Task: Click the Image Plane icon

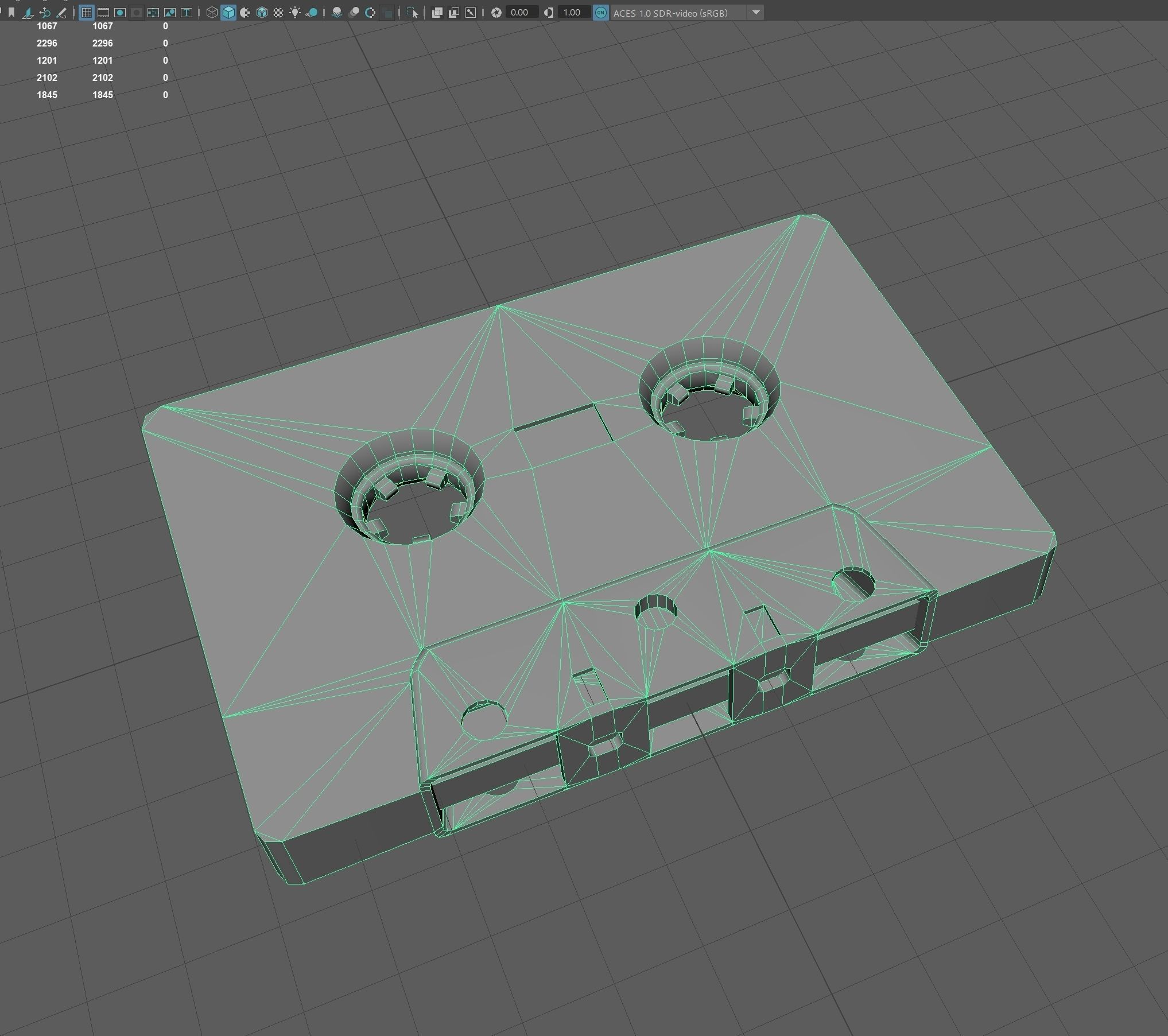Action: point(28,12)
